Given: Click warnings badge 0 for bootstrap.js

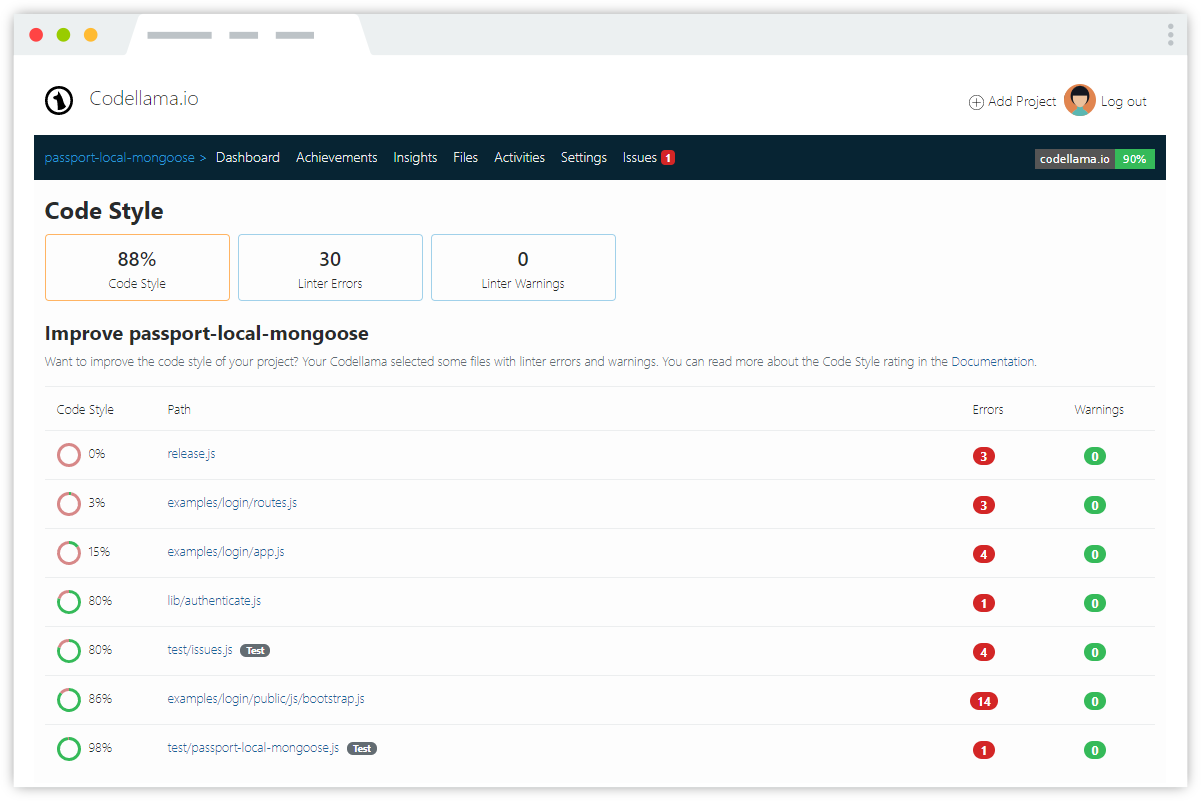Looking at the screenshot, I should 1095,701.
